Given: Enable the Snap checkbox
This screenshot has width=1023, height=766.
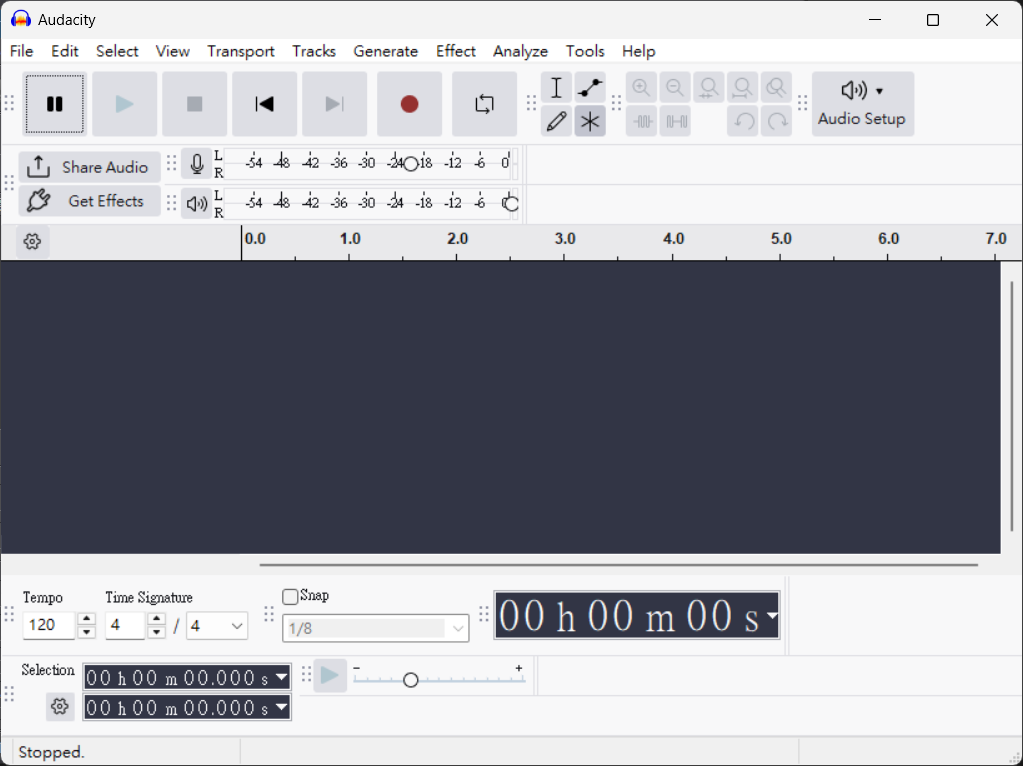Looking at the screenshot, I should pos(290,596).
